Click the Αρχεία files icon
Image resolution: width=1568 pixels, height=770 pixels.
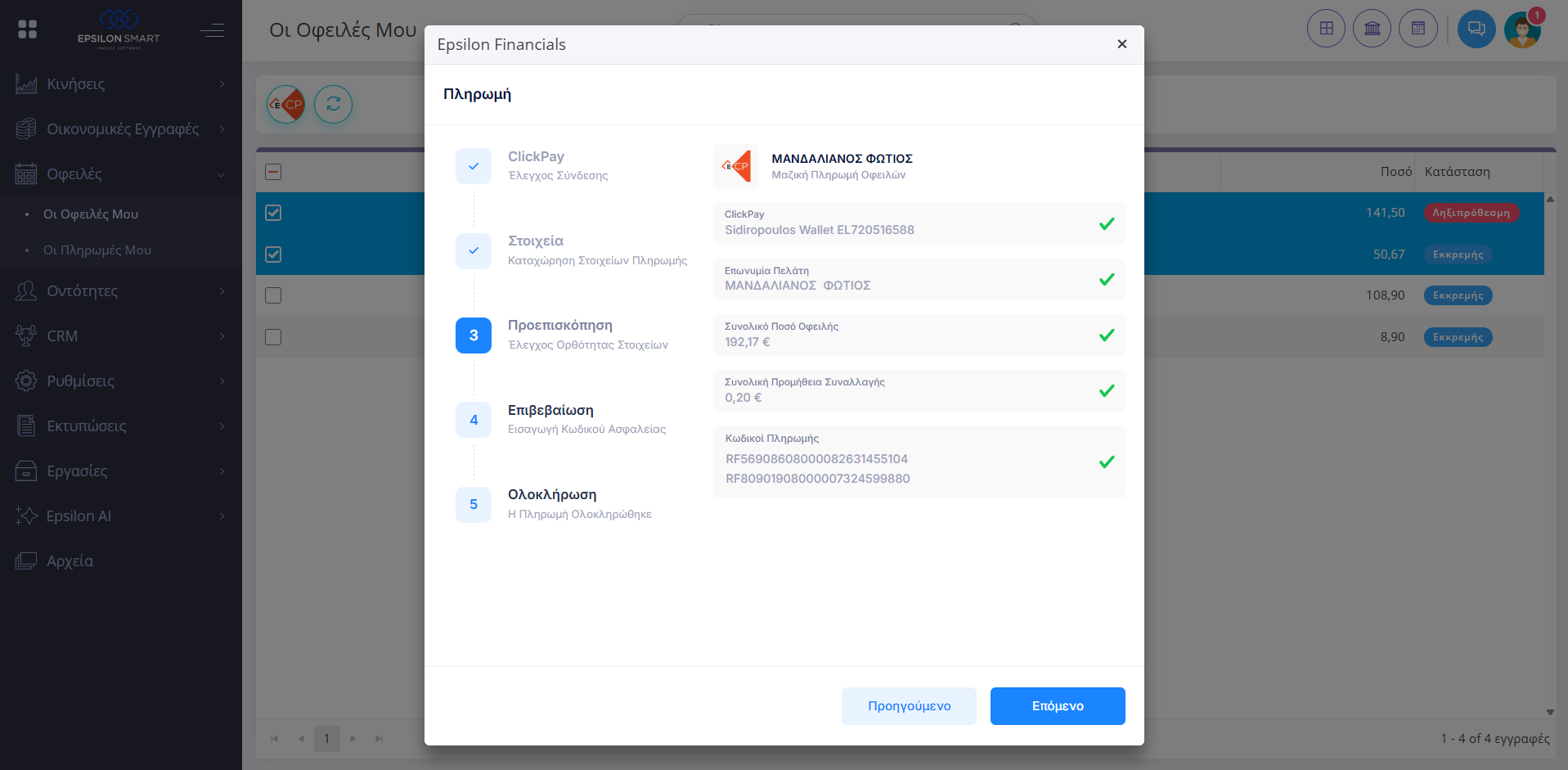click(x=26, y=561)
